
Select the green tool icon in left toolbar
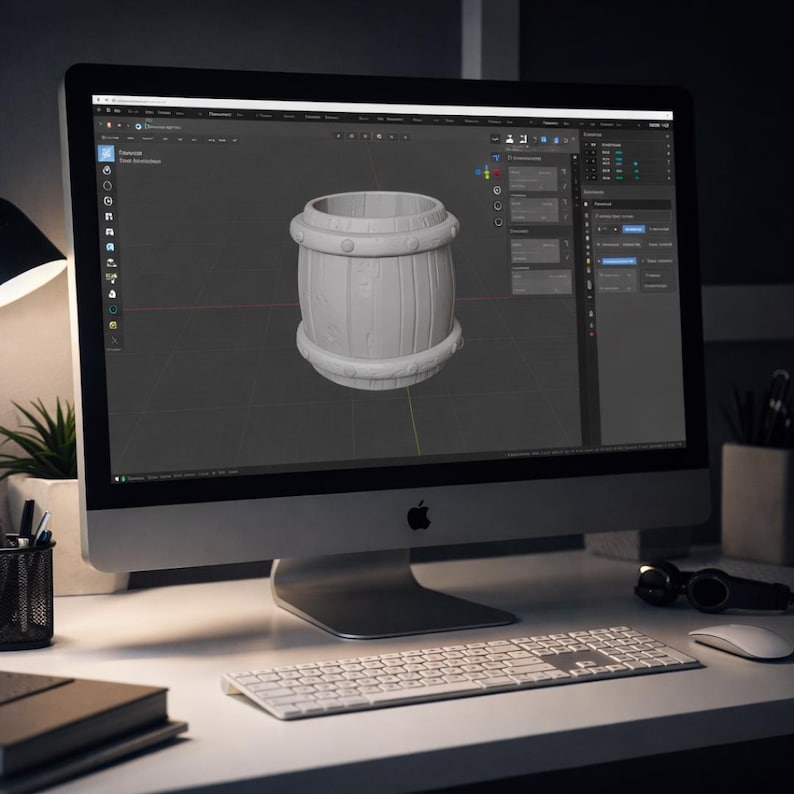(111, 277)
